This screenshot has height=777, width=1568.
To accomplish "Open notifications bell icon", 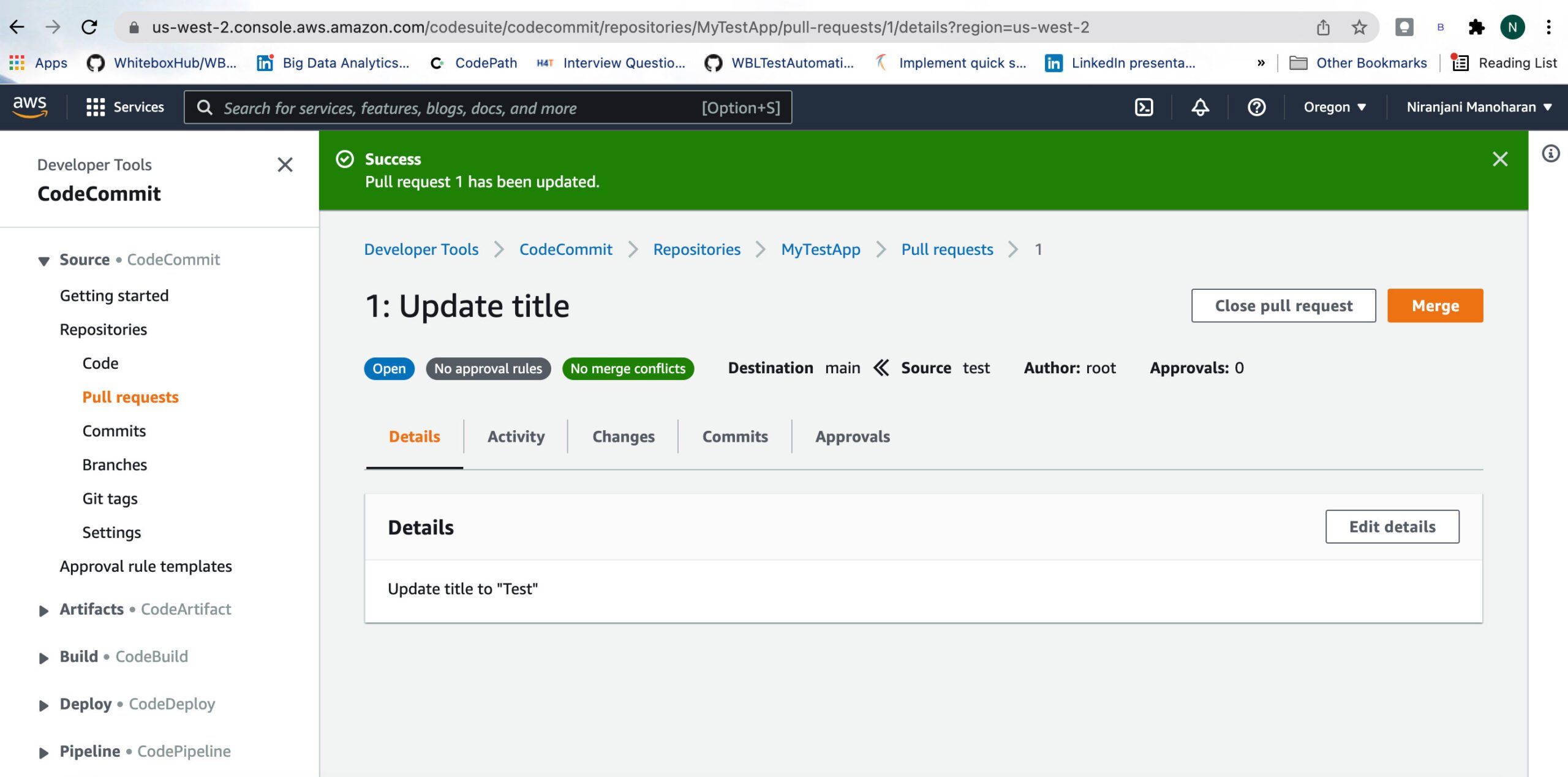I will click(x=1200, y=107).
